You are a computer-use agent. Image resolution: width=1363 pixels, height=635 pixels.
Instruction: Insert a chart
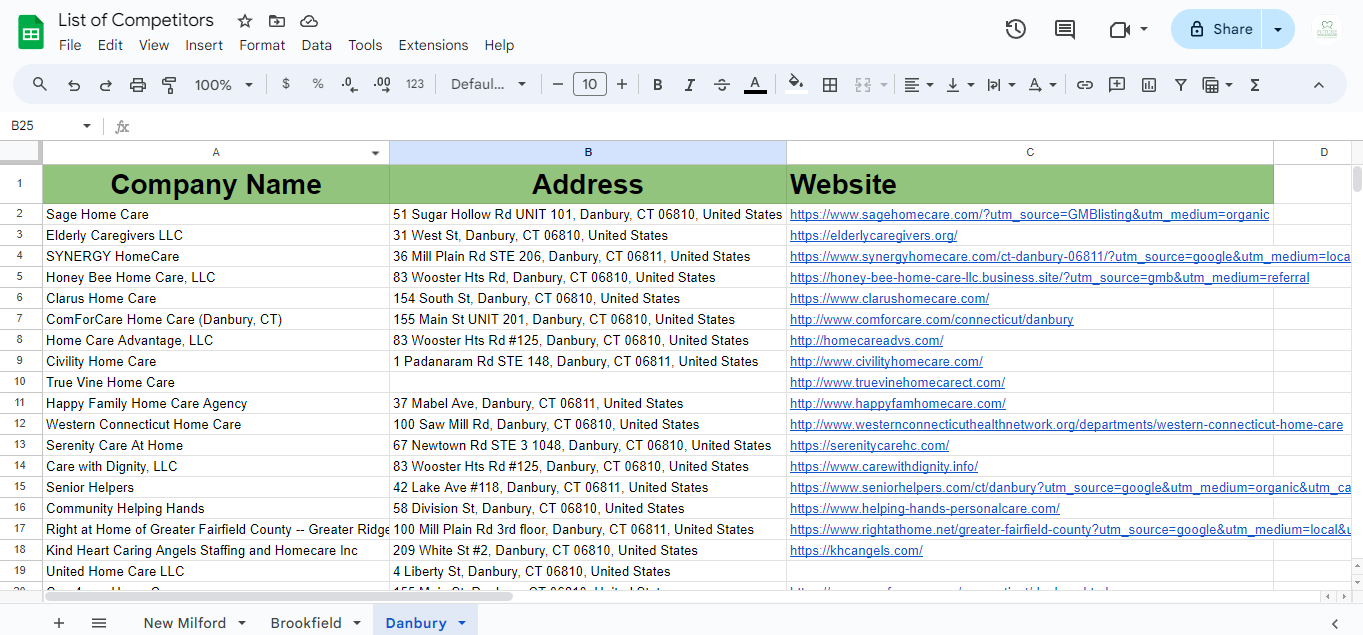(x=1149, y=85)
